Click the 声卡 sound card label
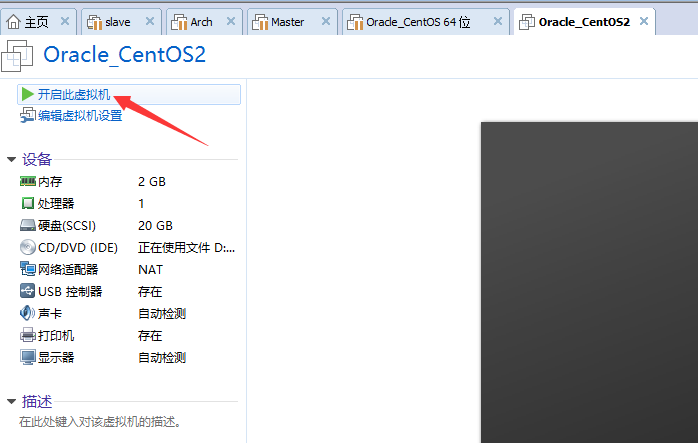 [50, 313]
